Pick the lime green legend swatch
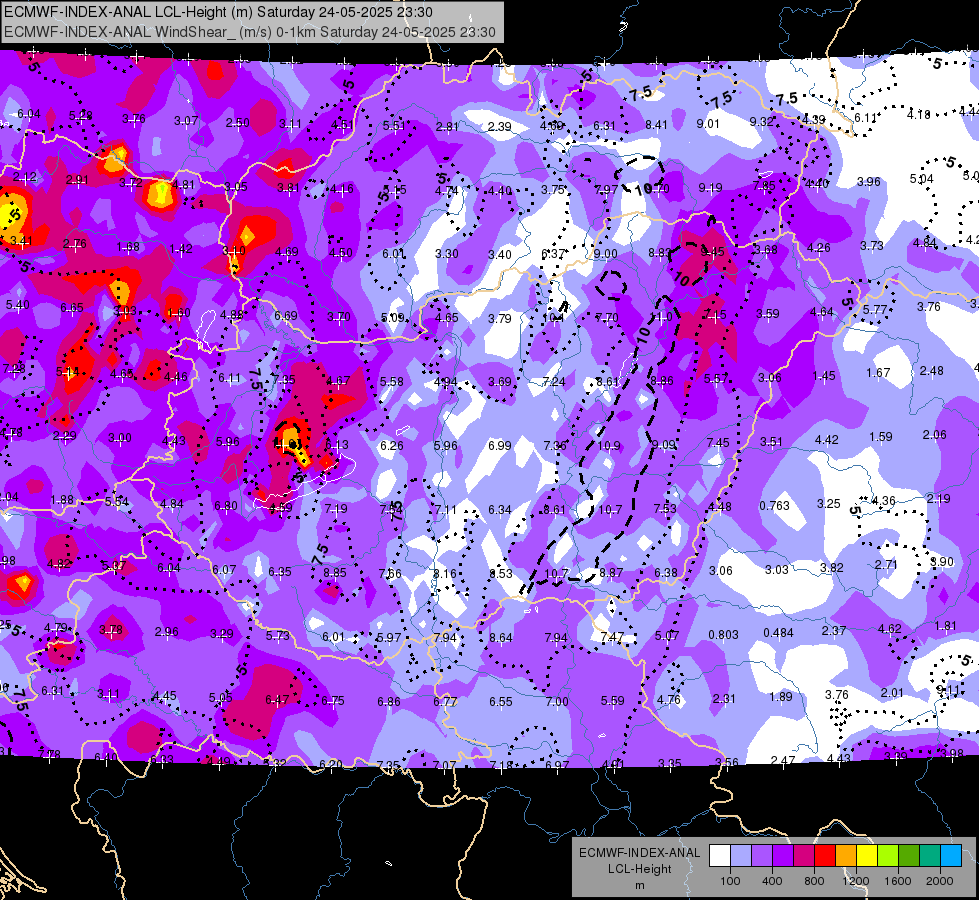Image resolution: width=979 pixels, height=900 pixels. click(888, 855)
